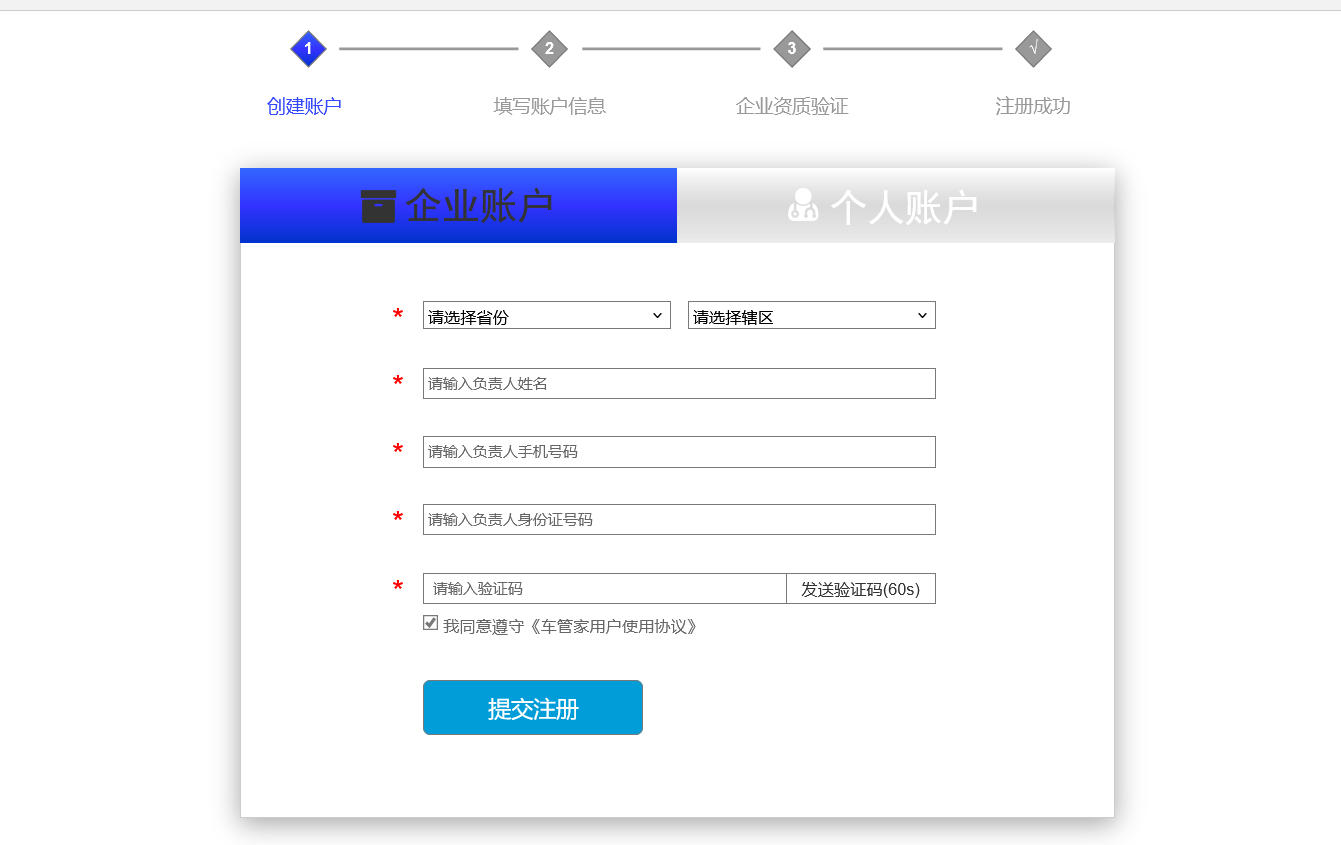
Task: Click the 创建账户 step label
Action: click(304, 106)
